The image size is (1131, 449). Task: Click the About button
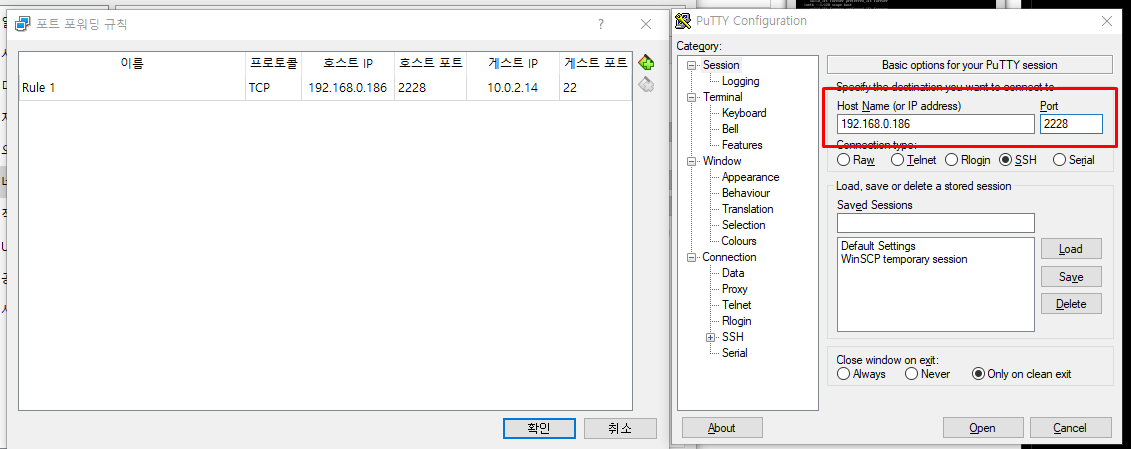[721, 428]
